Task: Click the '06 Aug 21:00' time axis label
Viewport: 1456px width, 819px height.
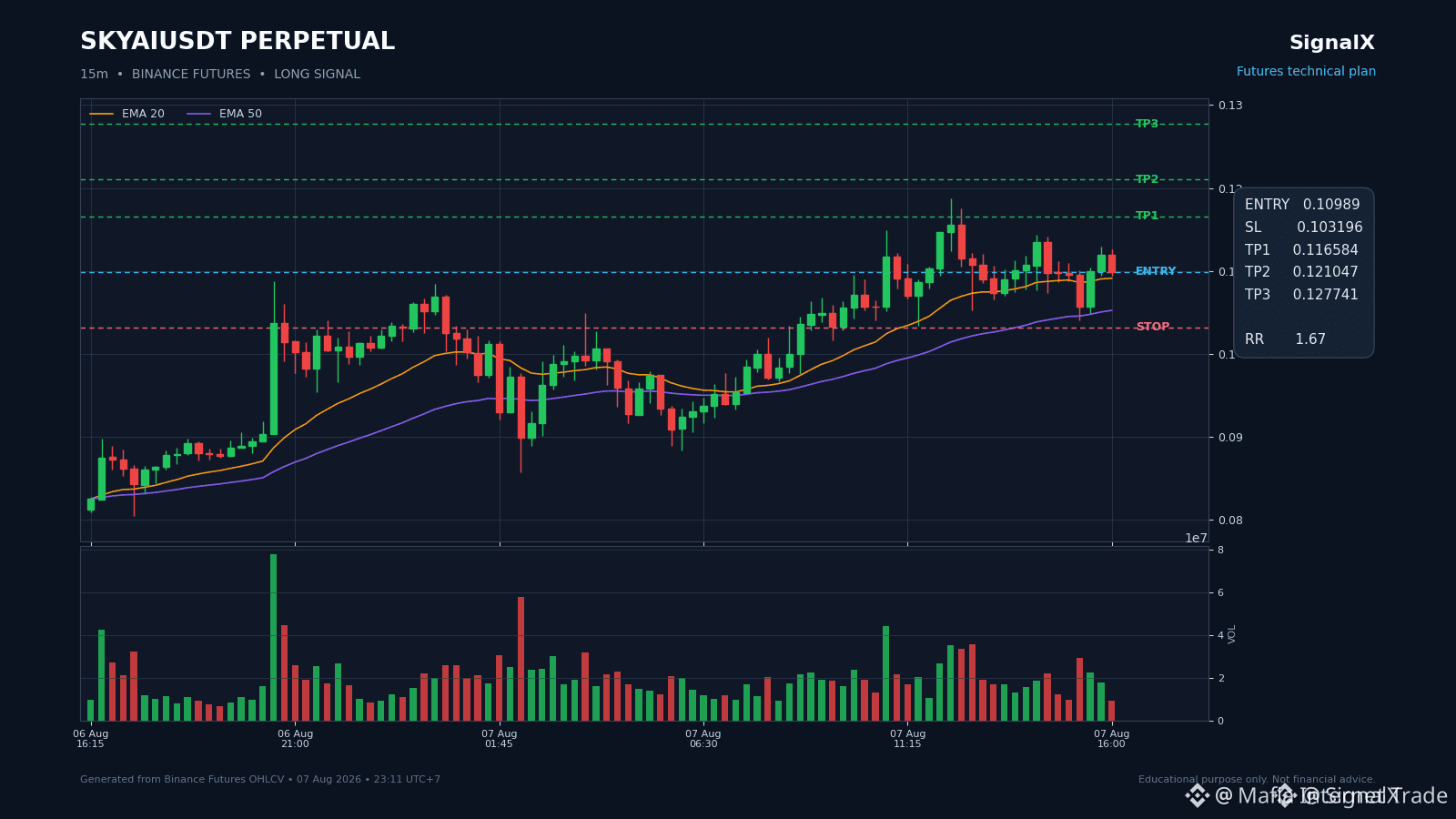Action: [x=295, y=739]
